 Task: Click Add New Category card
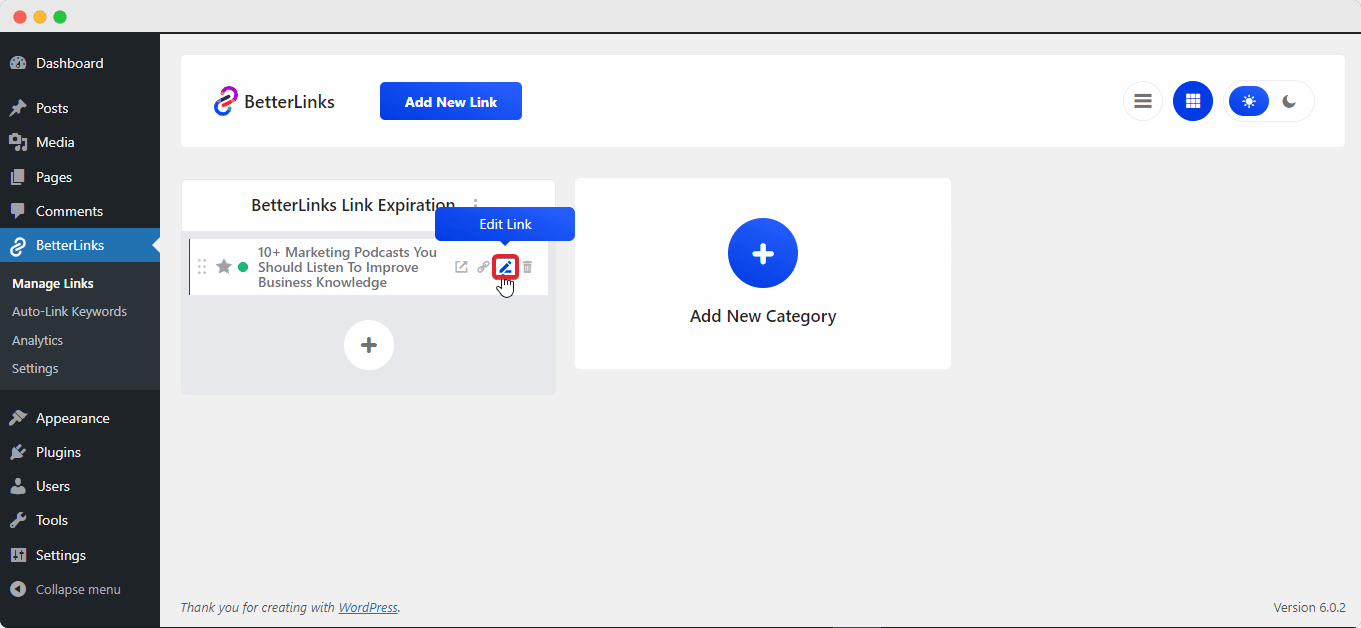click(x=762, y=273)
